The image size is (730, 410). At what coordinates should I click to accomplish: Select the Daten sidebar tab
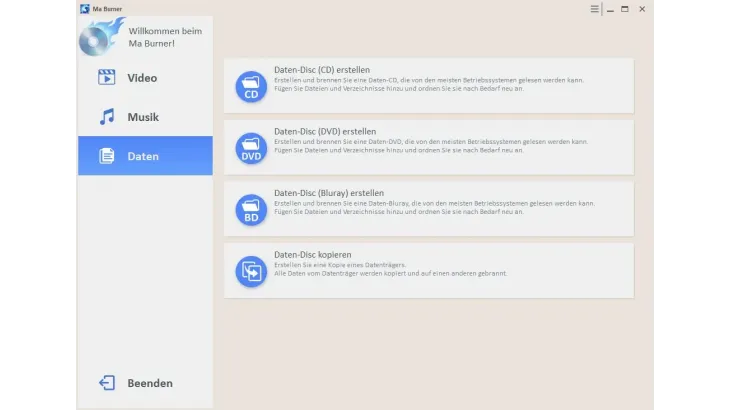click(x=145, y=156)
